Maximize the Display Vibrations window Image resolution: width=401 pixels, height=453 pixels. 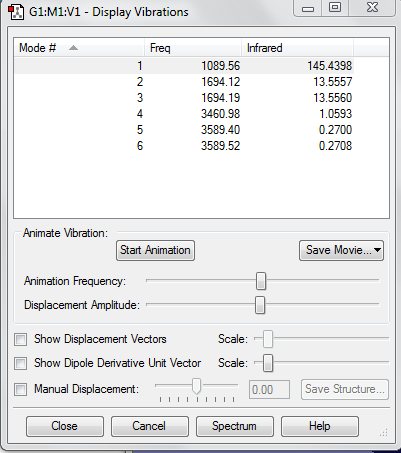[335, 7]
